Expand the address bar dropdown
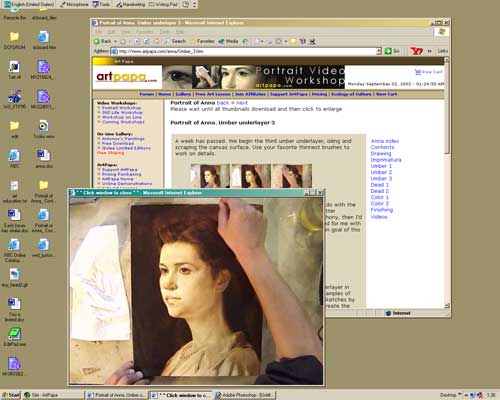500x400 pixels. click(x=379, y=51)
